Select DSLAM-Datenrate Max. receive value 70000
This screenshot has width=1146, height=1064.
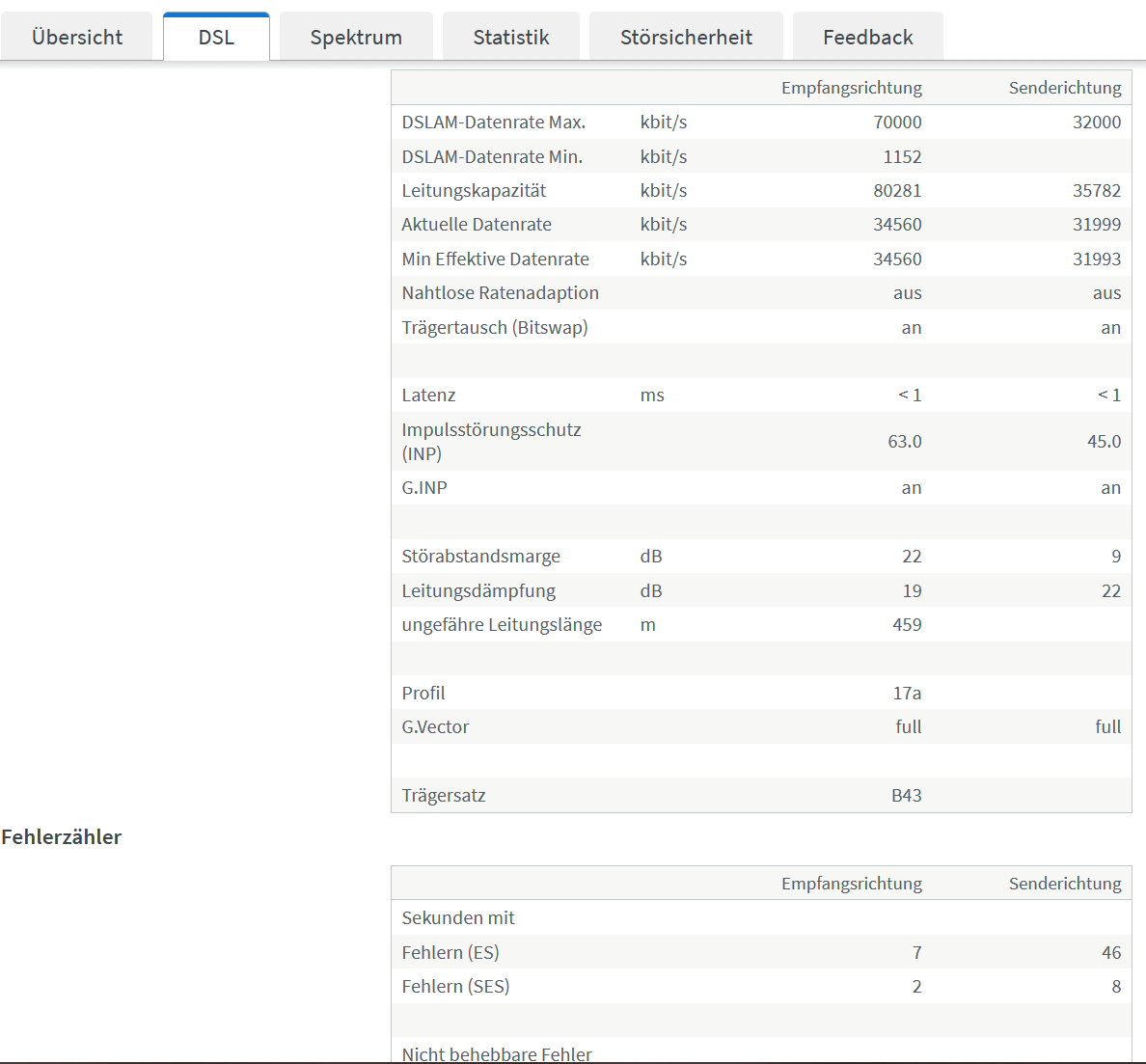pyautogui.click(x=897, y=123)
